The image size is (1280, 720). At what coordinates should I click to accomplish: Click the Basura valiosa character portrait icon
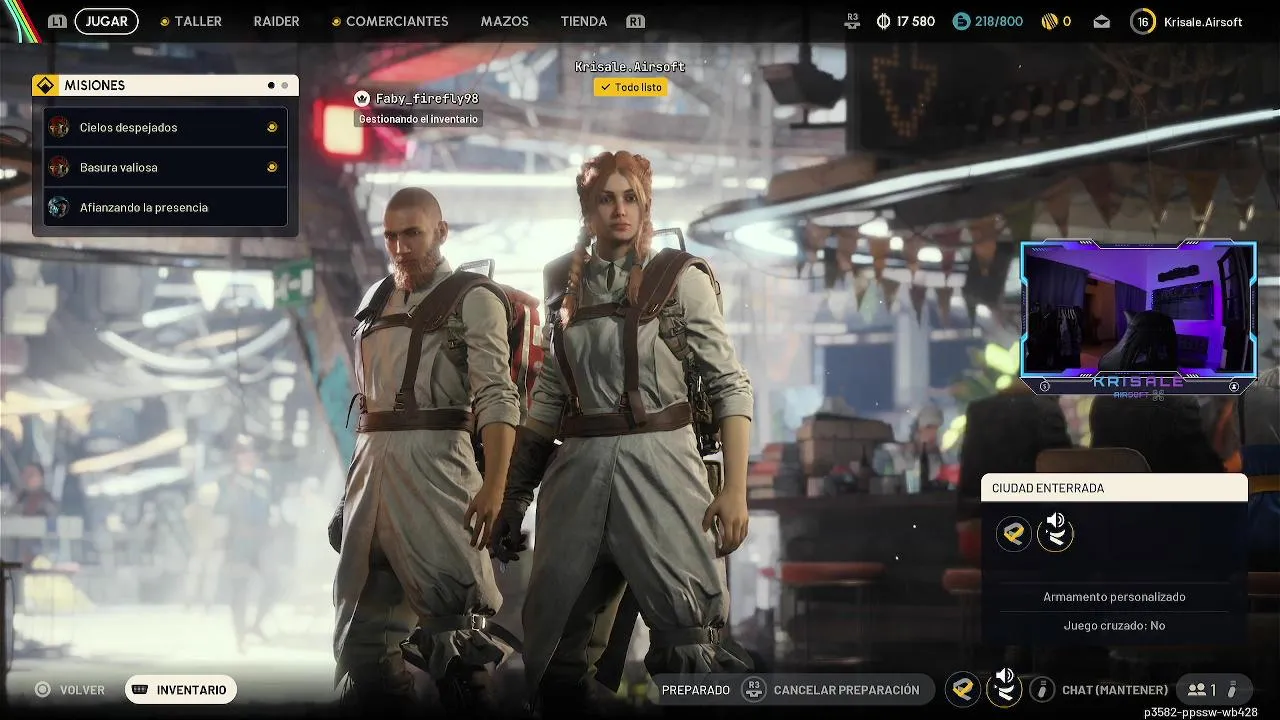[59, 167]
